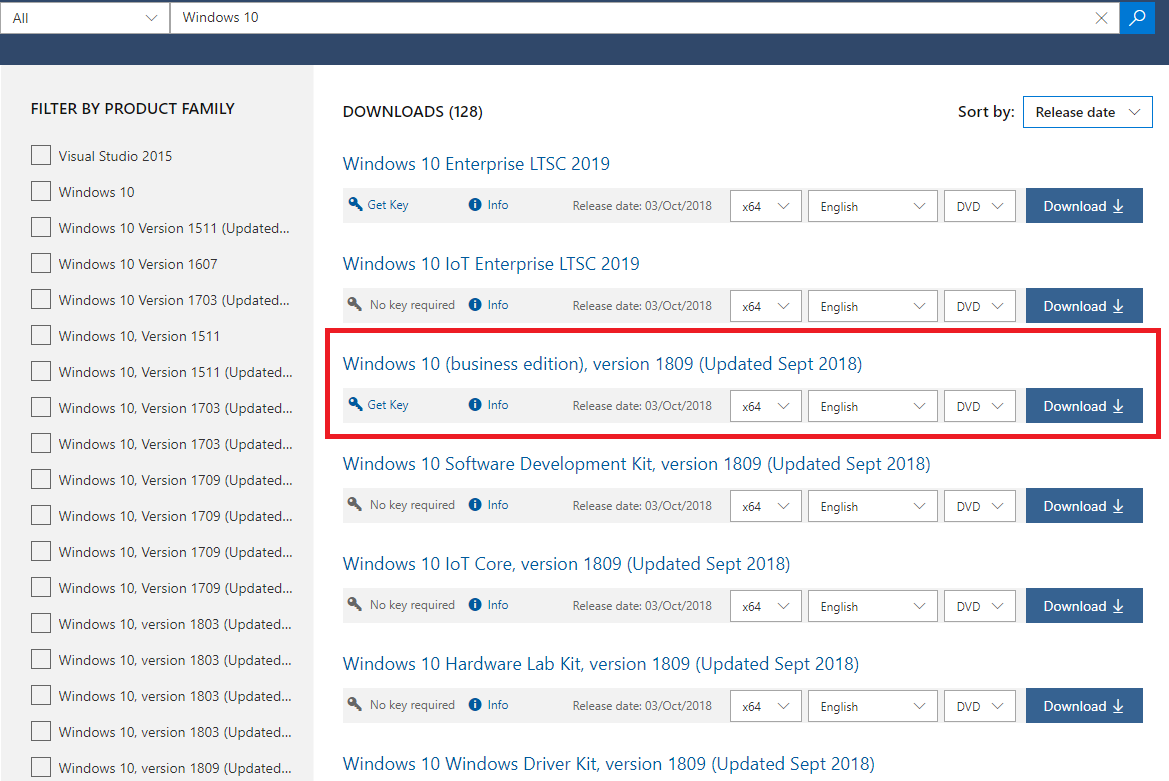Click the key icon for Windows 10 Enterprise LTSC 2019
The width and height of the screenshot is (1169, 781).
(355, 204)
